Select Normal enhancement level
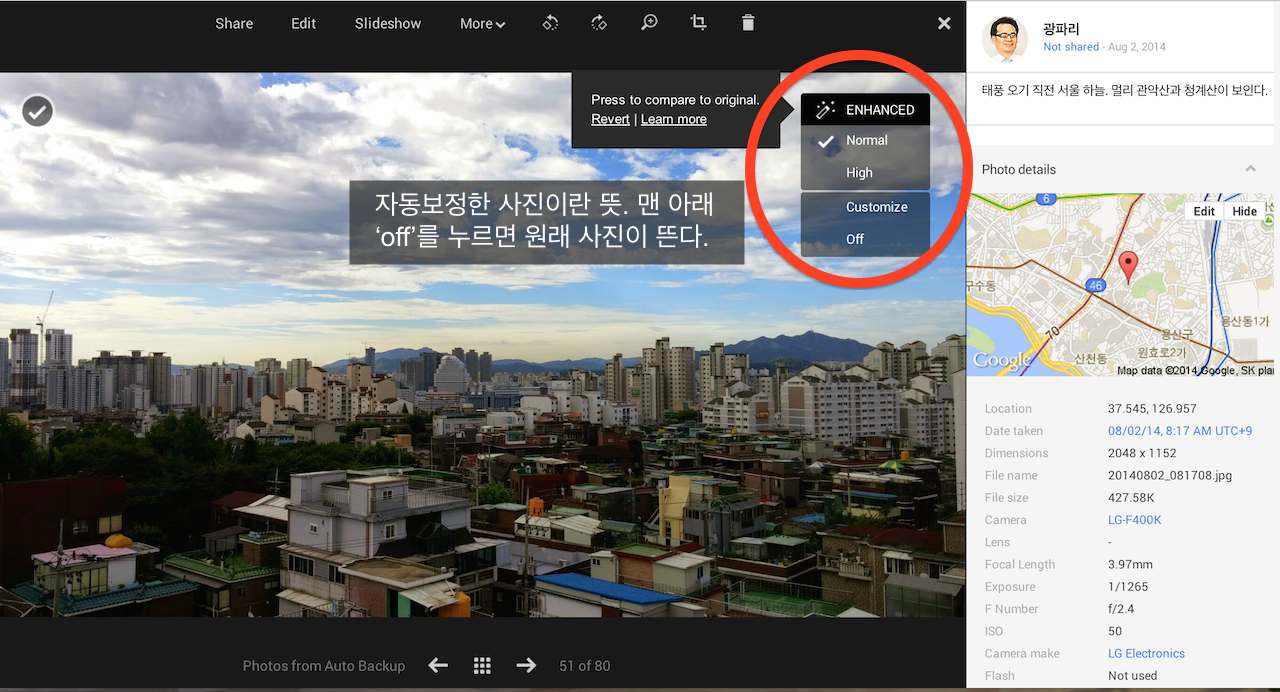 [866, 141]
